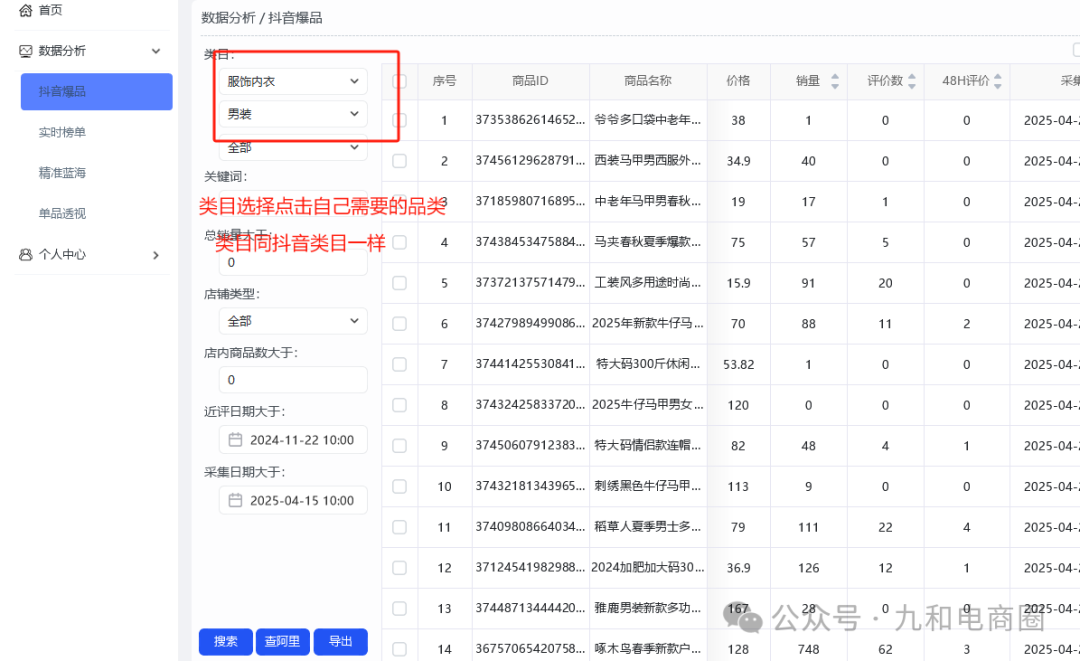Expand the 个人中心 menu chevron
1080x661 pixels.
coord(156,255)
